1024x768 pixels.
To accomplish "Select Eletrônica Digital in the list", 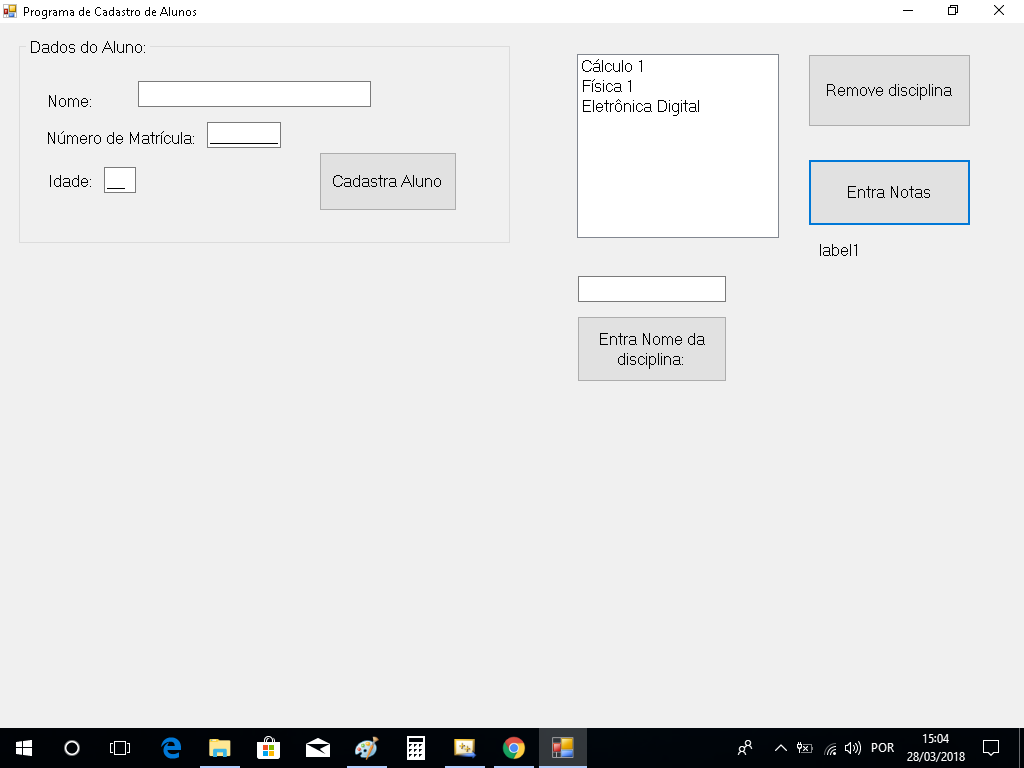I will pyautogui.click(x=641, y=106).
